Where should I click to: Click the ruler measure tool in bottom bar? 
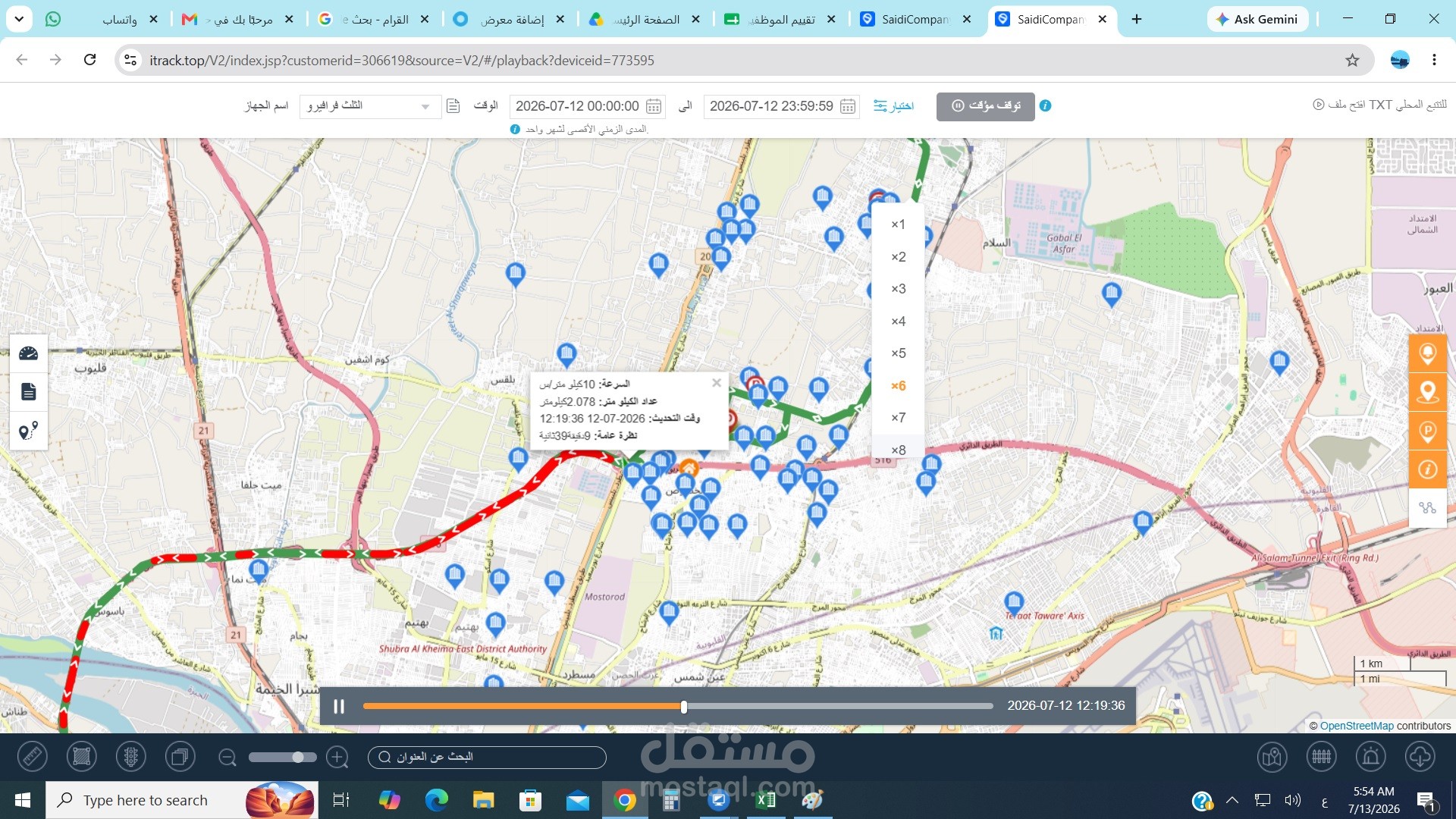coord(32,757)
